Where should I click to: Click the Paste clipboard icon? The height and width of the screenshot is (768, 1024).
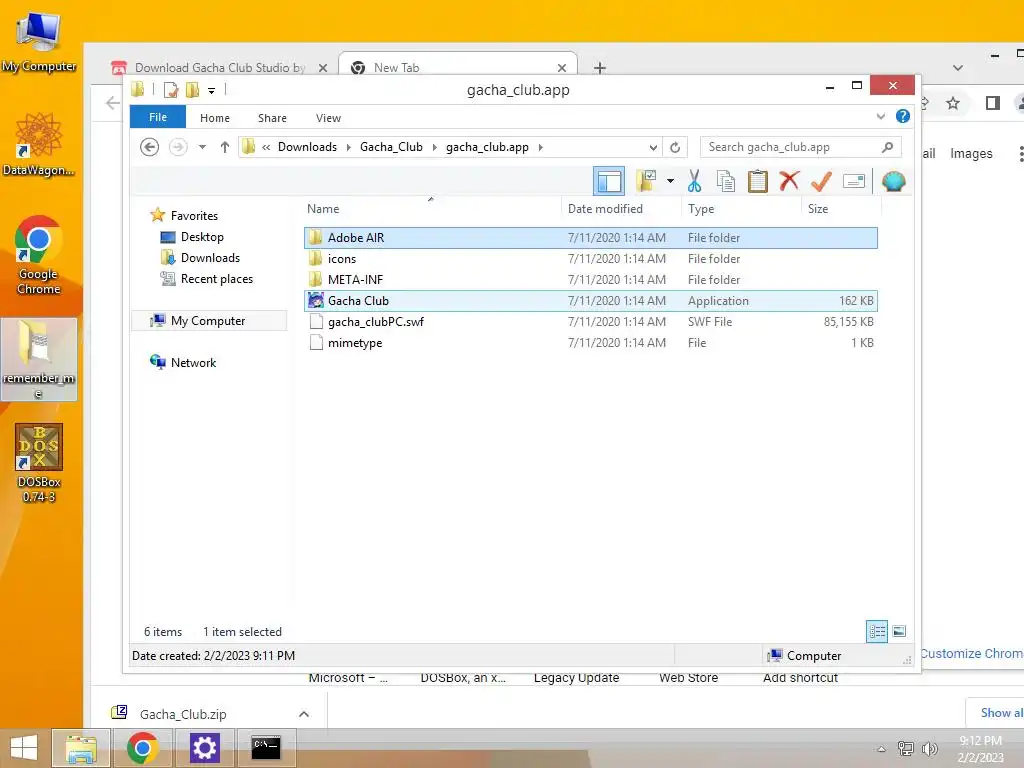click(758, 181)
